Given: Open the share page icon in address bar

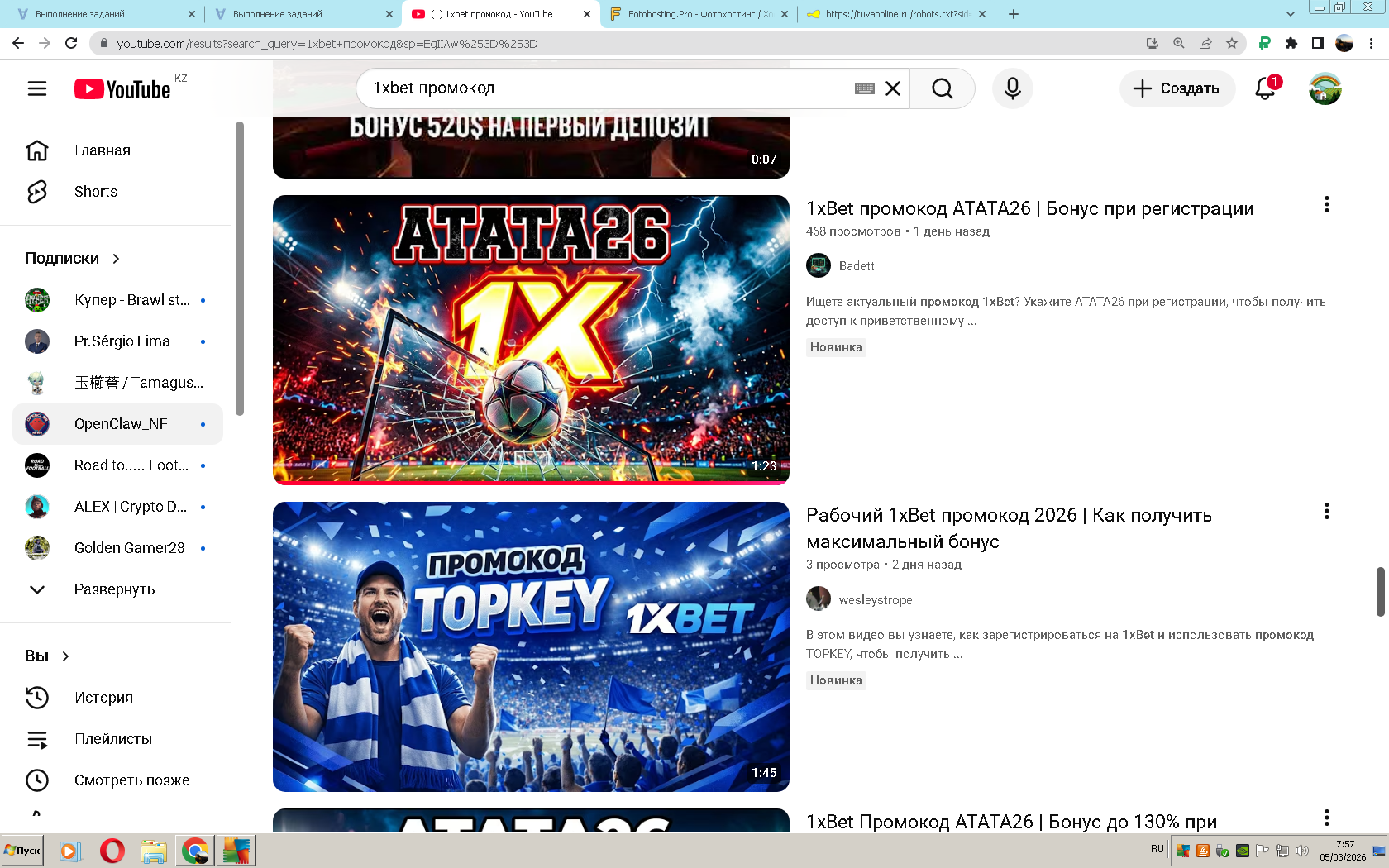Looking at the screenshot, I should (1205, 44).
